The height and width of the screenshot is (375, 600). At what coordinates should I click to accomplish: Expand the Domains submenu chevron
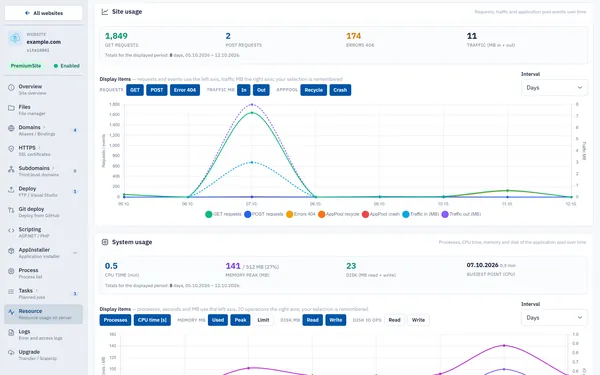click(44, 127)
